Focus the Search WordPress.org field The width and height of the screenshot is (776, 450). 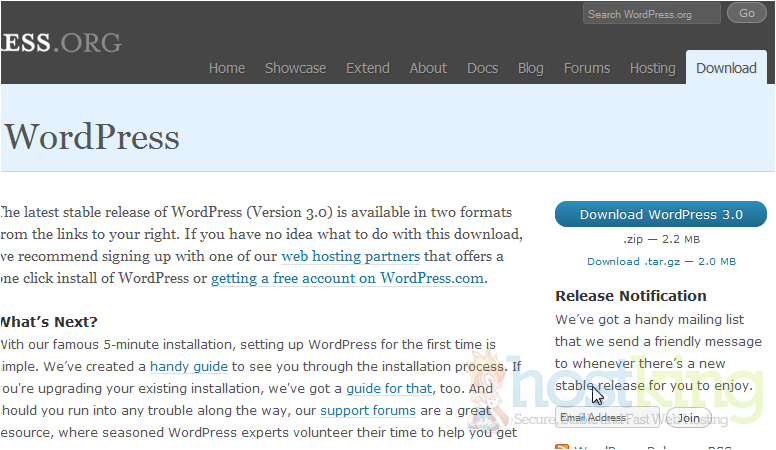point(652,14)
